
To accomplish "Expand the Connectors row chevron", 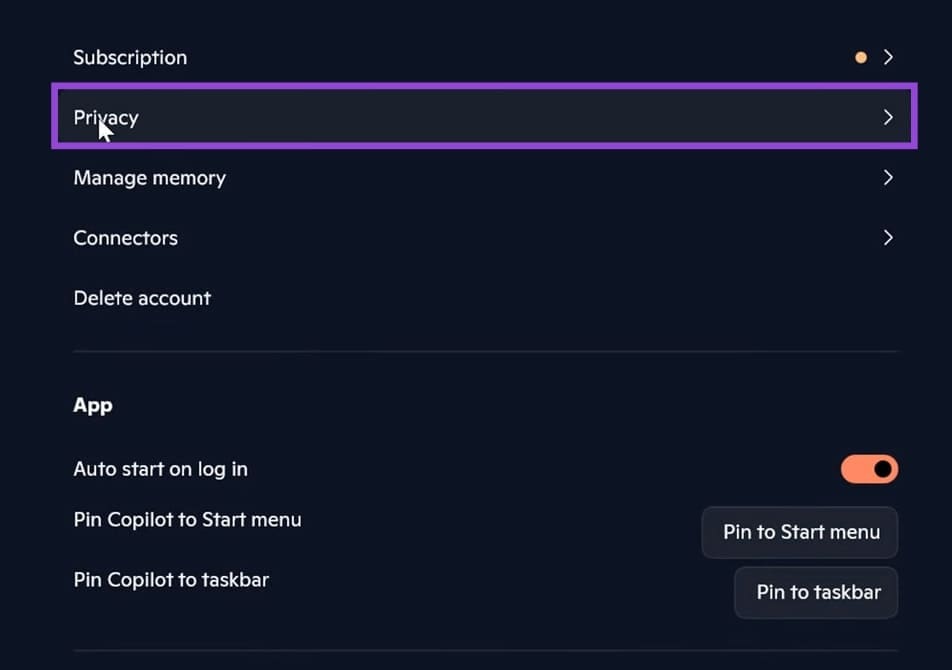I will [888, 238].
